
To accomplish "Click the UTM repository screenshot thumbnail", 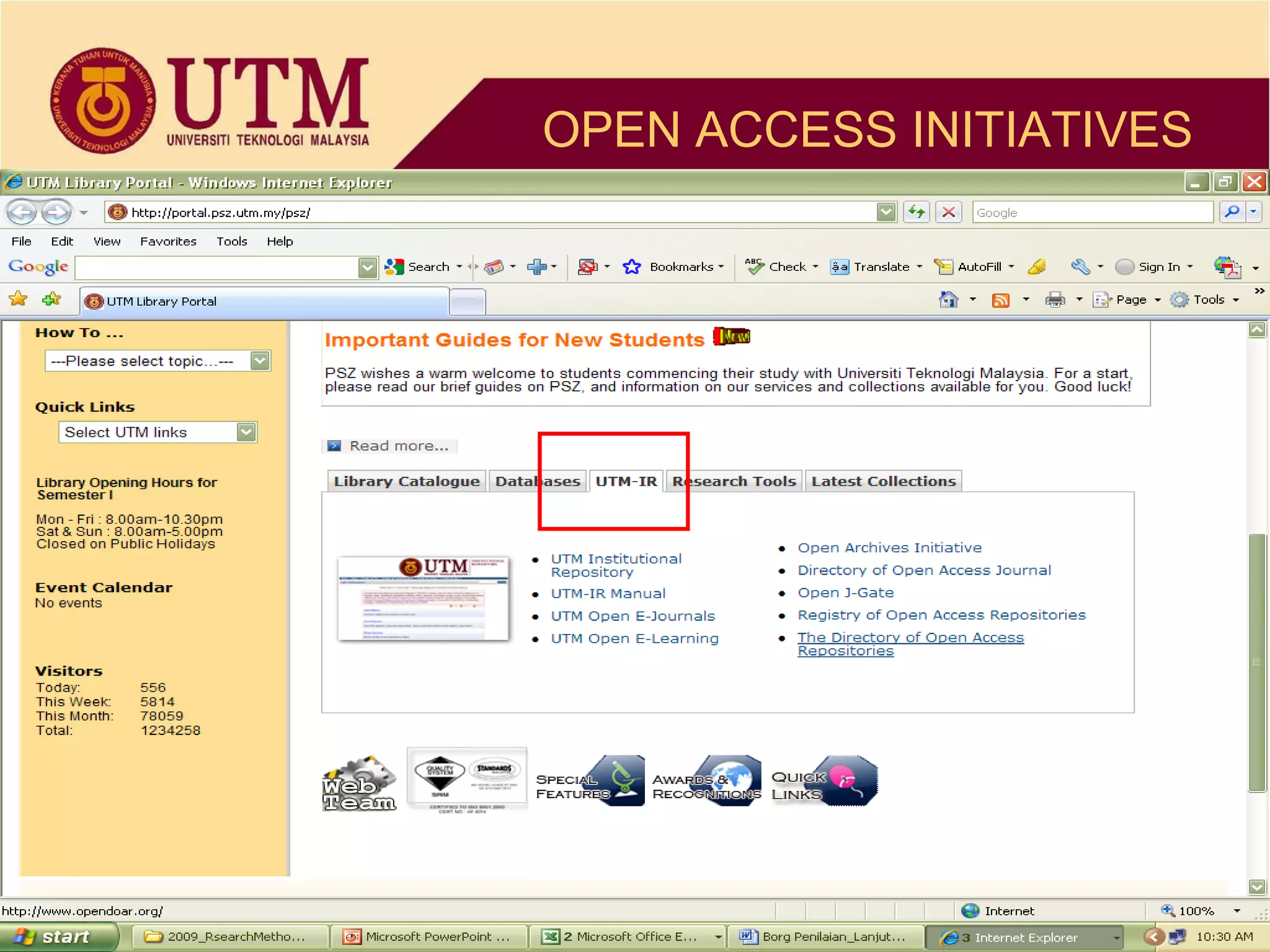I will coord(424,599).
